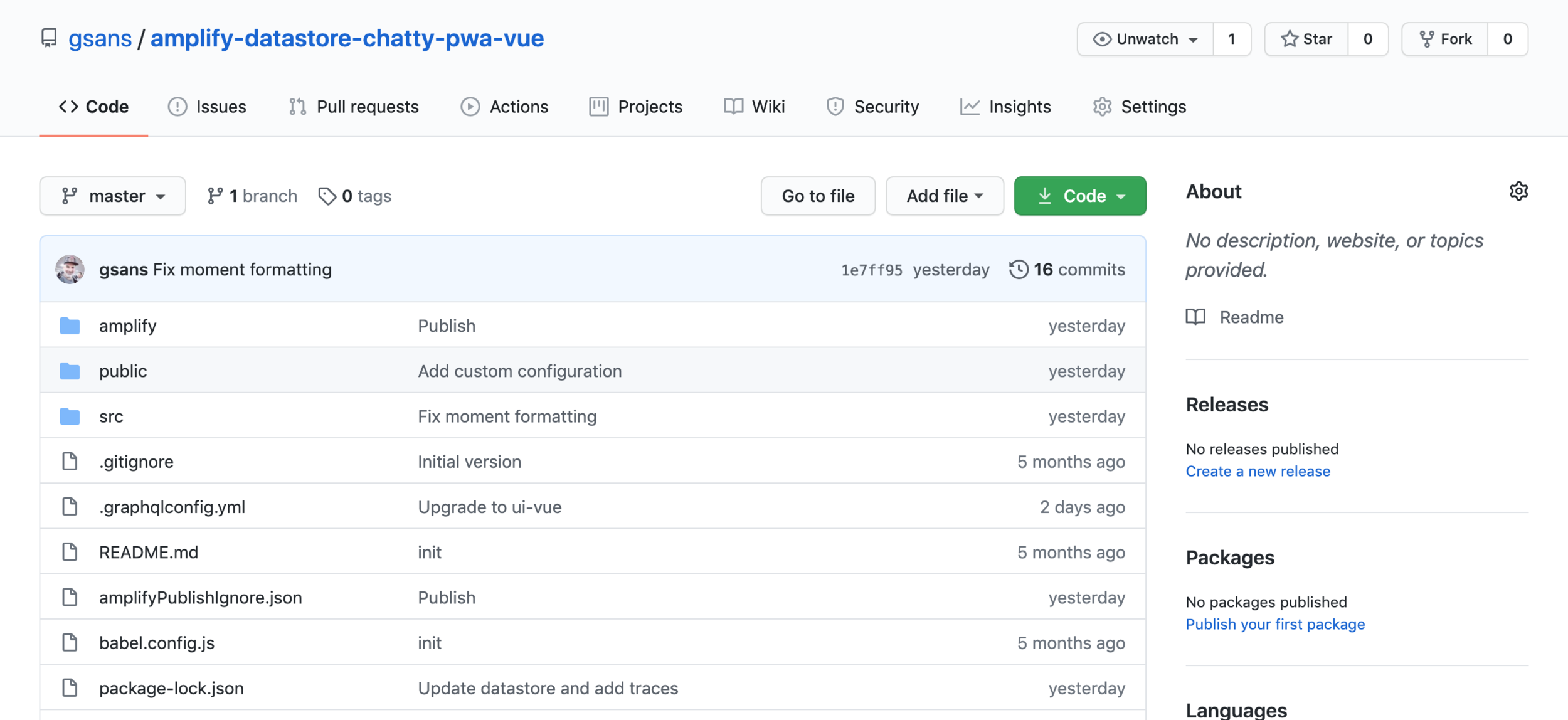
Task: Click the Readme book icon
Action: pos(1195,317)
